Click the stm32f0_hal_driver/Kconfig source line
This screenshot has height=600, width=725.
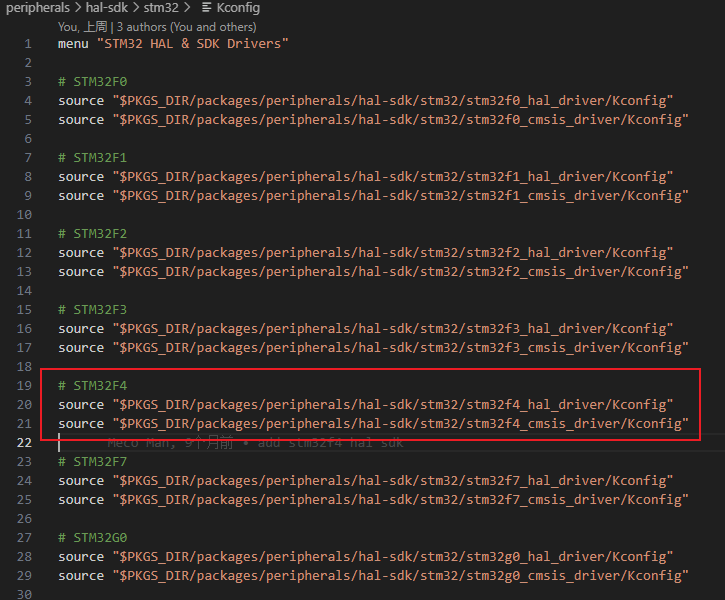[365, 101]
